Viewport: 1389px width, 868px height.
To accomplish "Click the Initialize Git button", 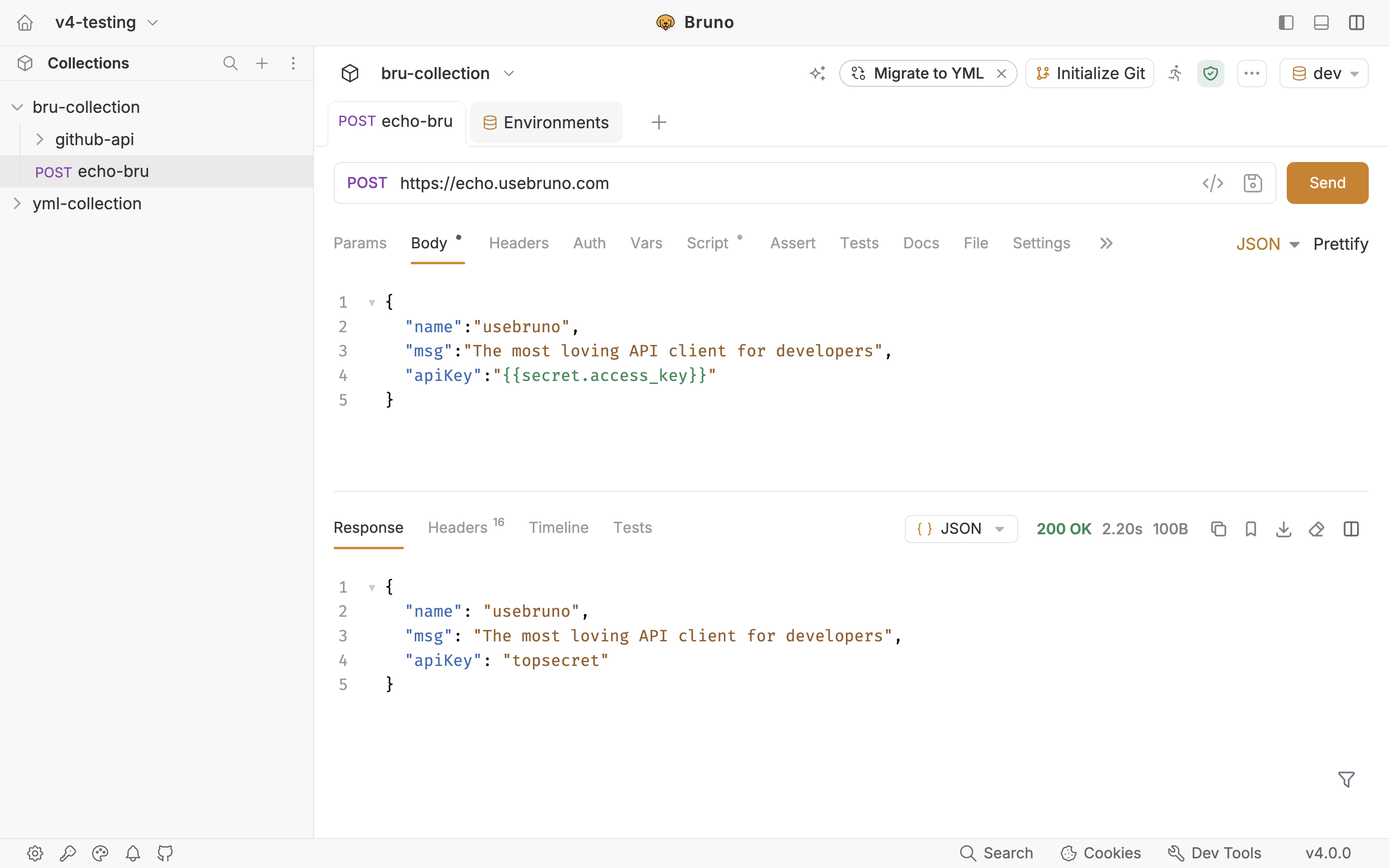I will [x=1089, y=73].
